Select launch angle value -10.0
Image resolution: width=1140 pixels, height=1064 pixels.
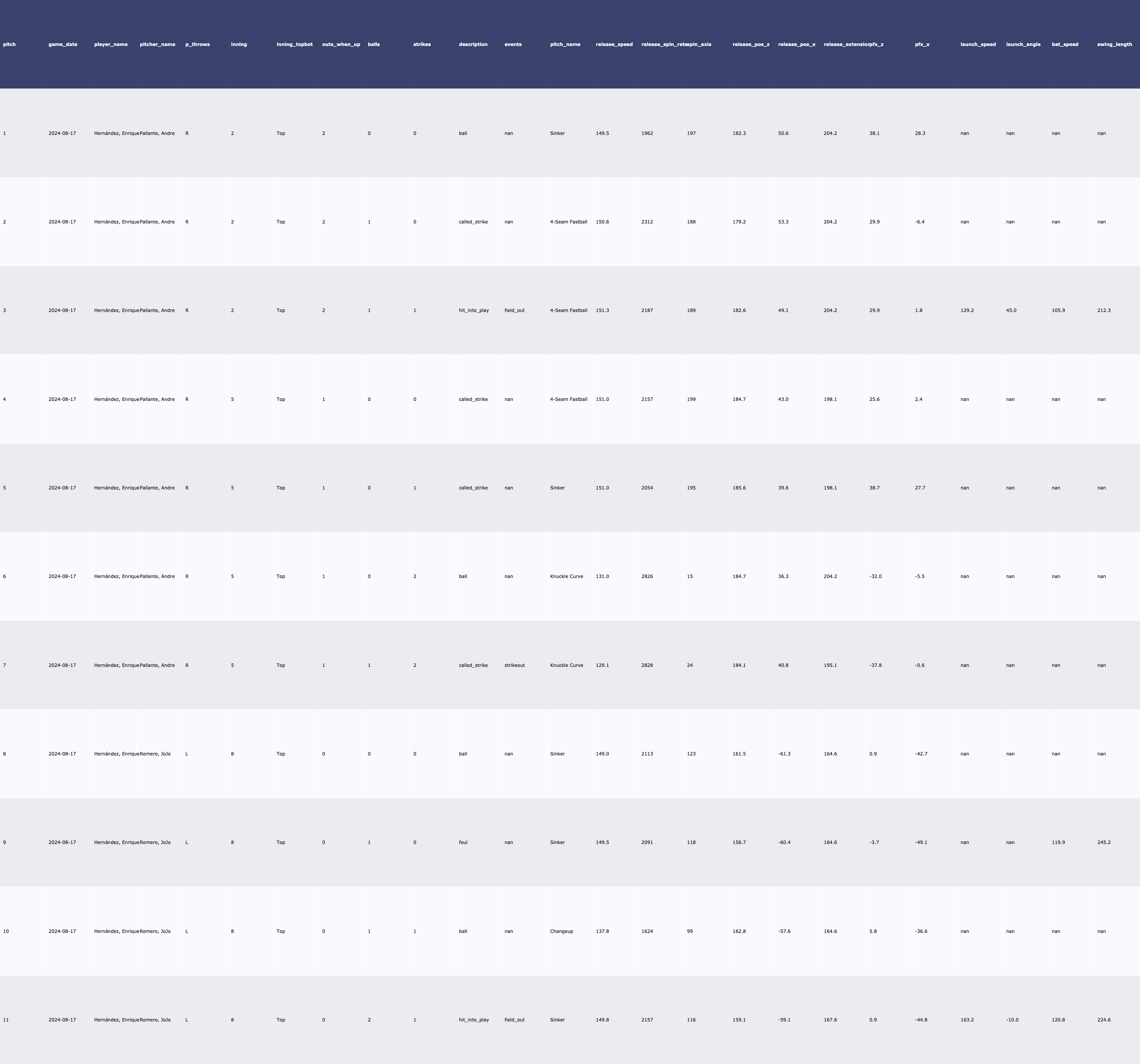(x=1012, y=1020)
